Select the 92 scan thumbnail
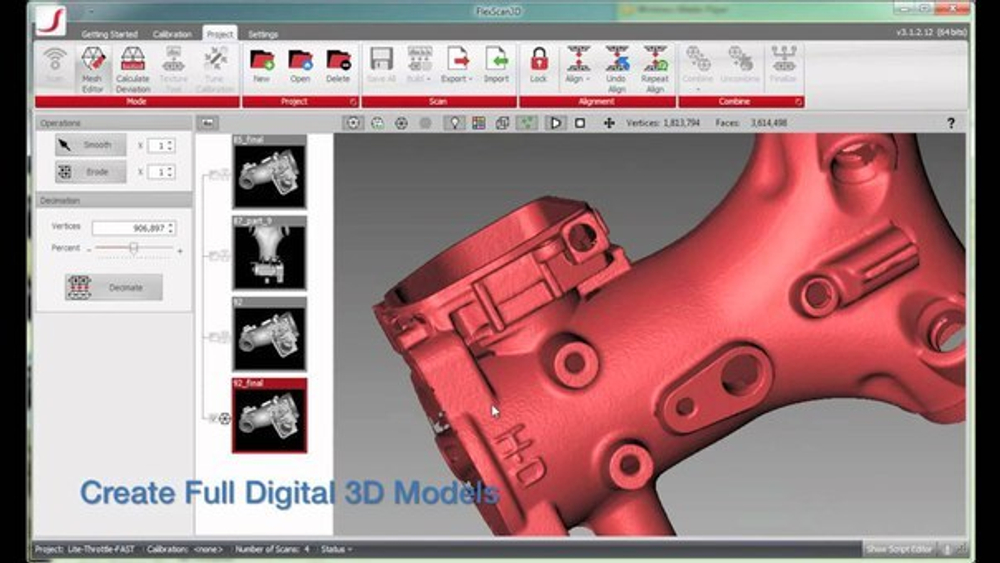The height and width of the screenshot is (563, 1000). [x=269, y=334]
